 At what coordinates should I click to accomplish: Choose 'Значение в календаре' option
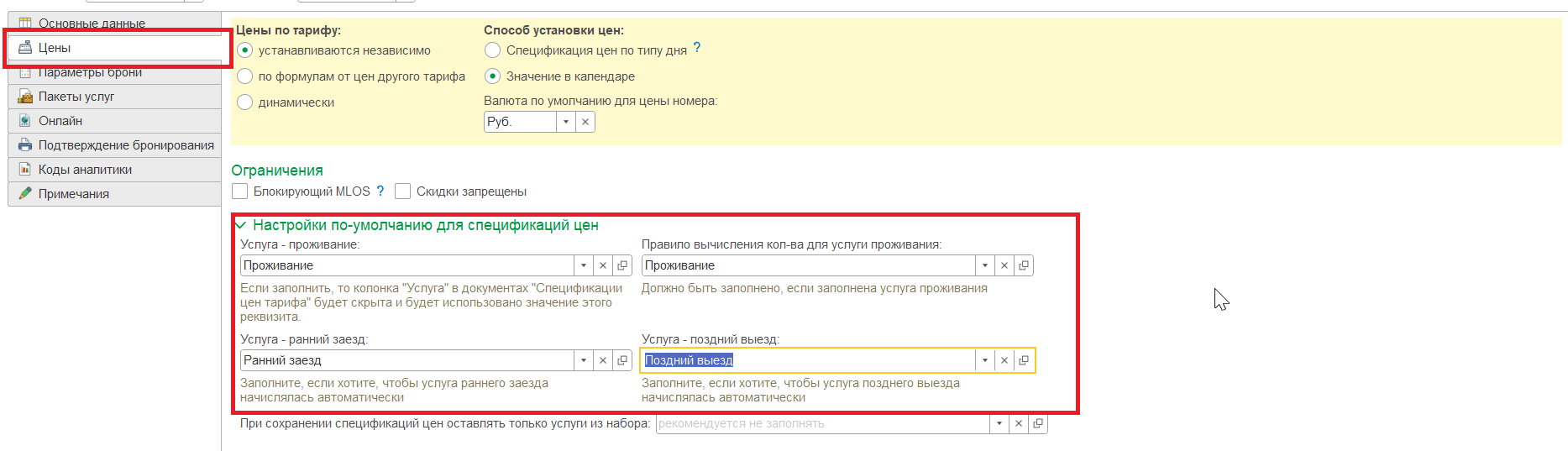tap(493, 76)
